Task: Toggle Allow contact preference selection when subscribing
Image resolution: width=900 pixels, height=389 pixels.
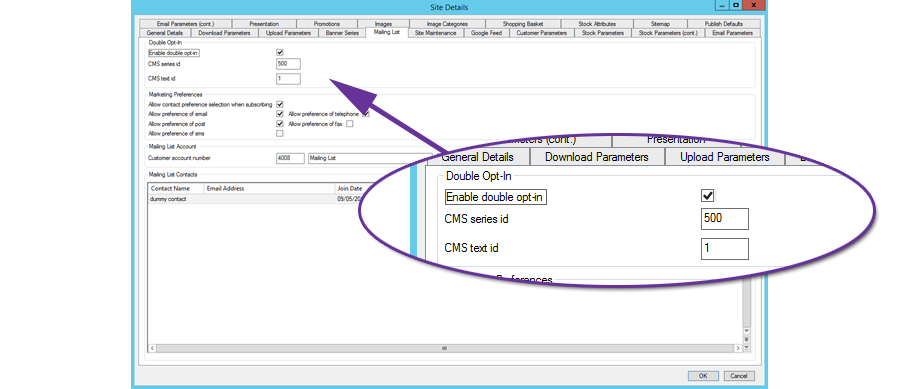Action: (x=280, y=104)
